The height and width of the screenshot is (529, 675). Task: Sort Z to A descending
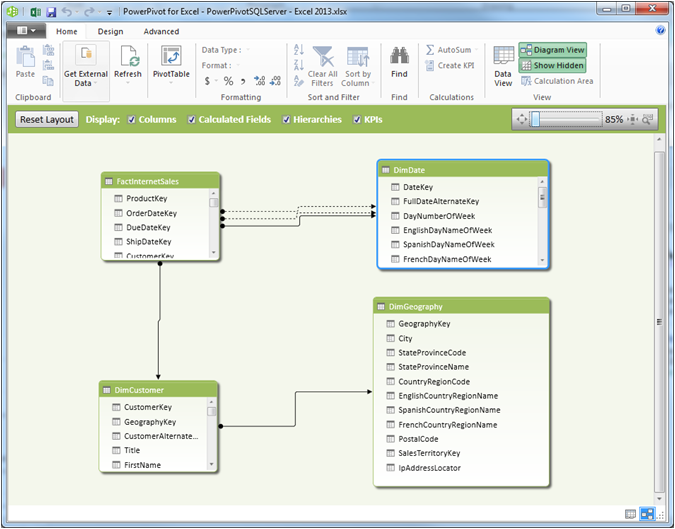(x=299, y=65)
